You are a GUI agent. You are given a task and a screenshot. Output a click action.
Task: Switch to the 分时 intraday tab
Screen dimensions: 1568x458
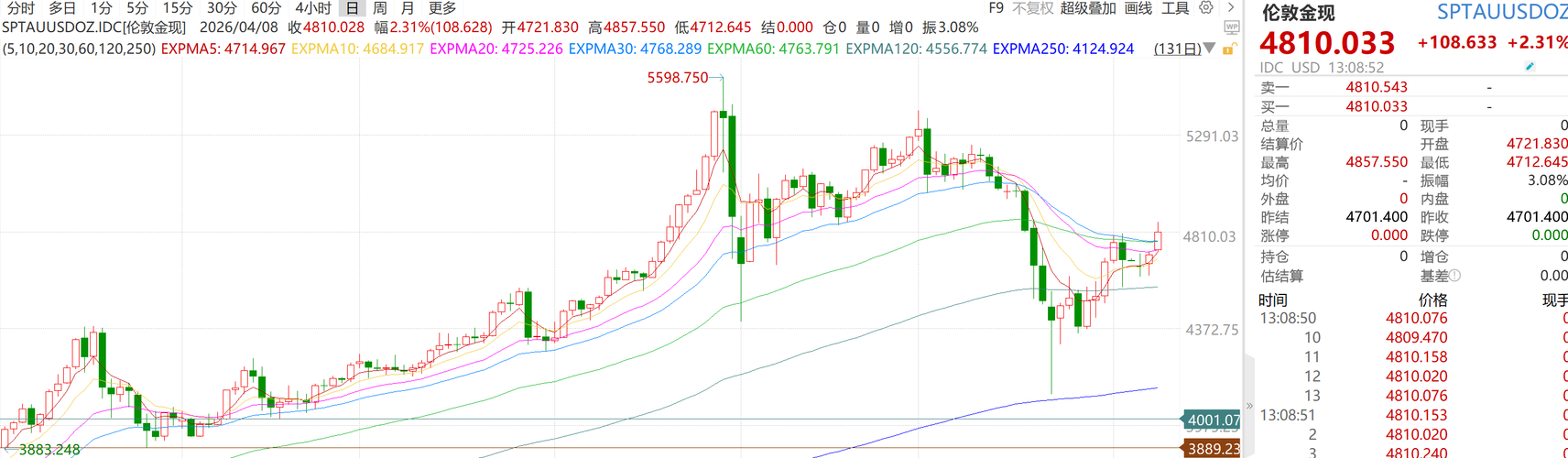click(x=21, y=8)
